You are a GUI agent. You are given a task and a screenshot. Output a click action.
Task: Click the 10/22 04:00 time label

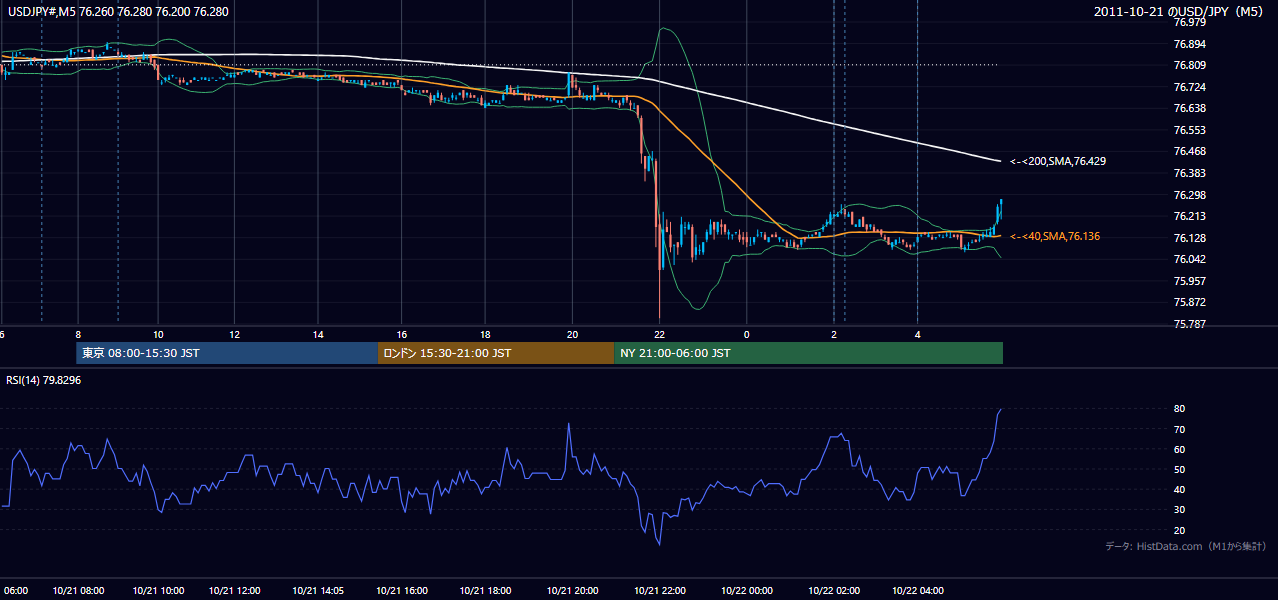click(917, 591)
